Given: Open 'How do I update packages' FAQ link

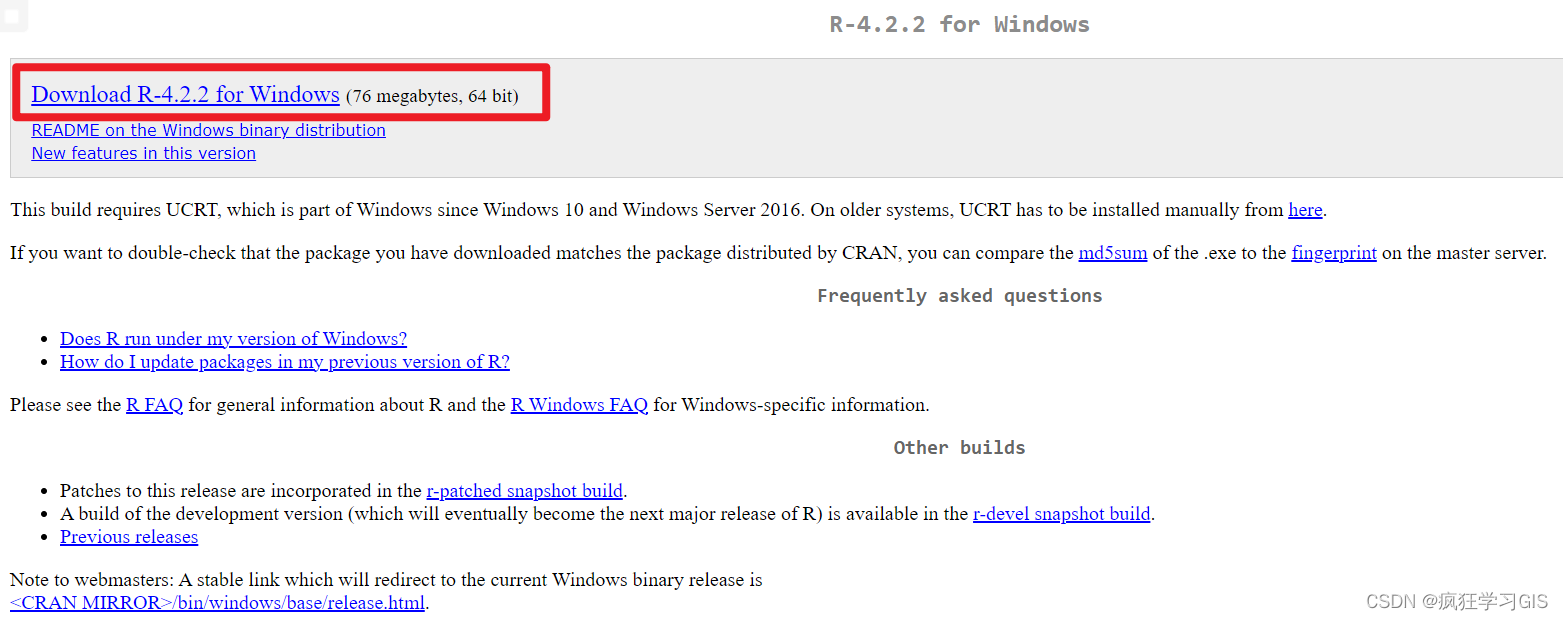Looking at the screenshot, I should (284, 362).
